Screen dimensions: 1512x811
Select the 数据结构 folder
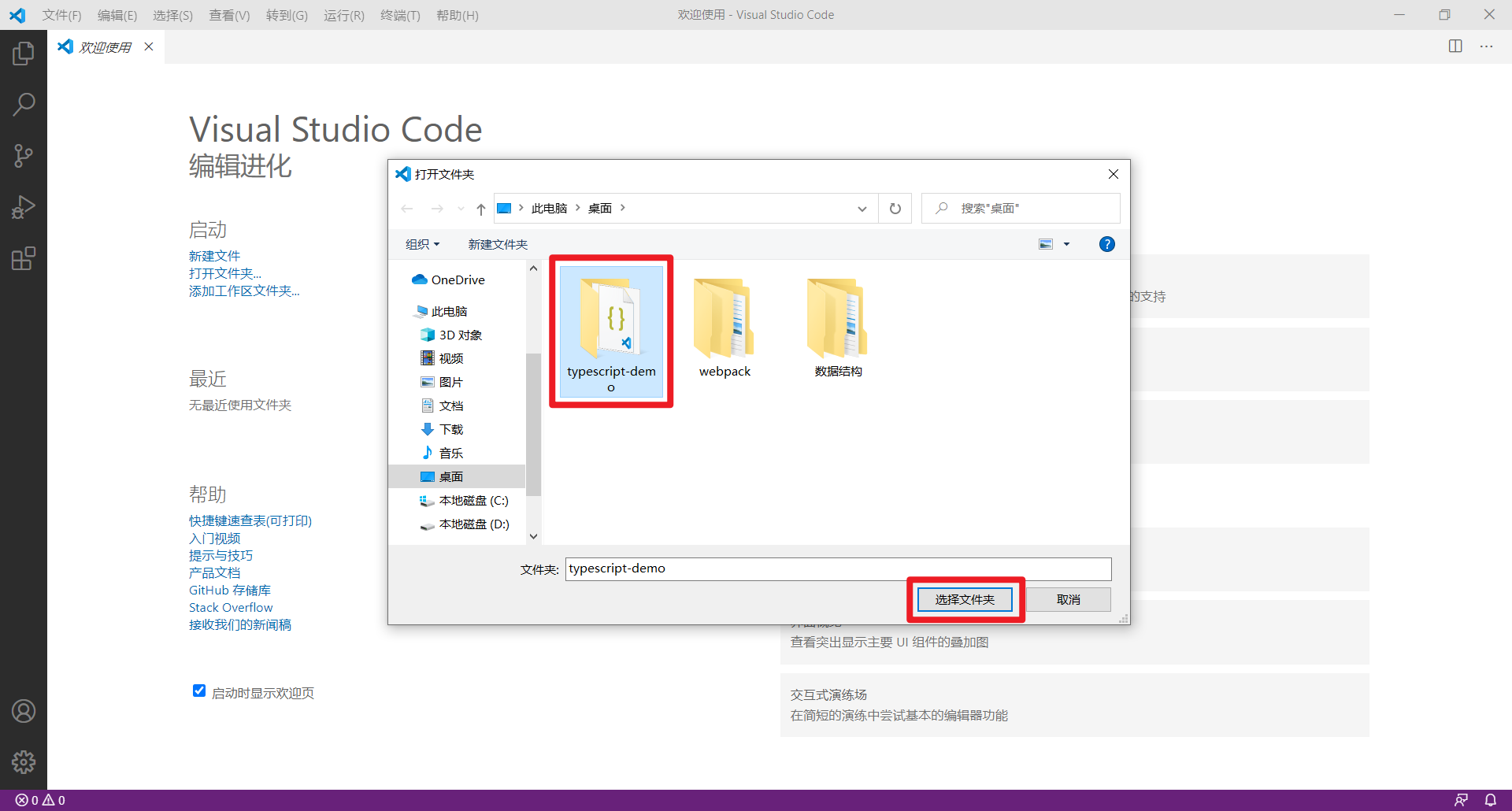point(838,328)
